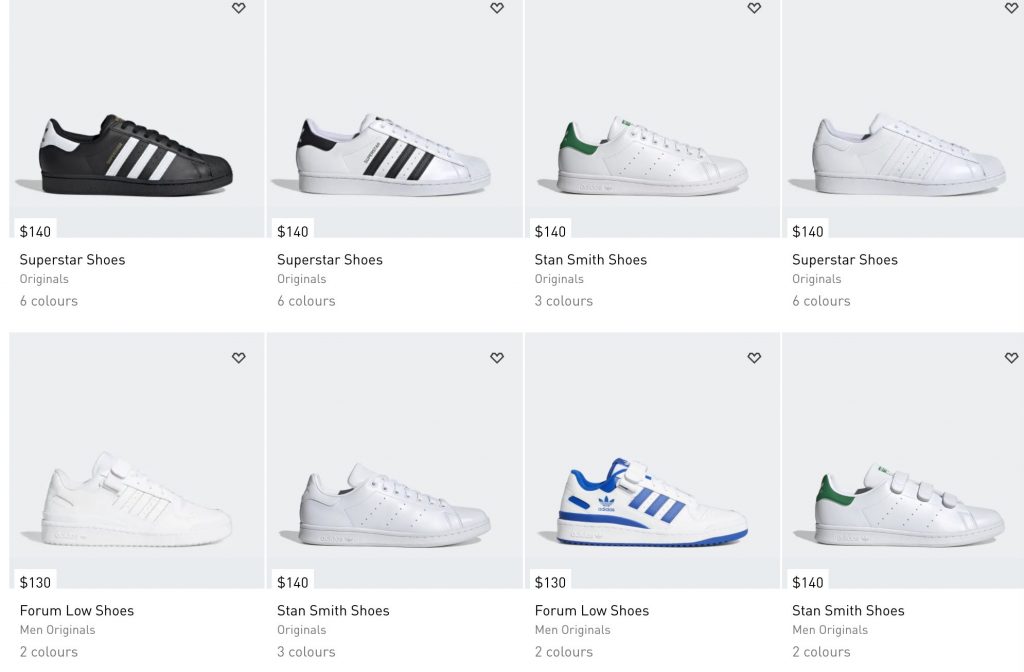The image size is (1024, 672).
Task: Open the black Superstar shoe image
Action: 137,155
